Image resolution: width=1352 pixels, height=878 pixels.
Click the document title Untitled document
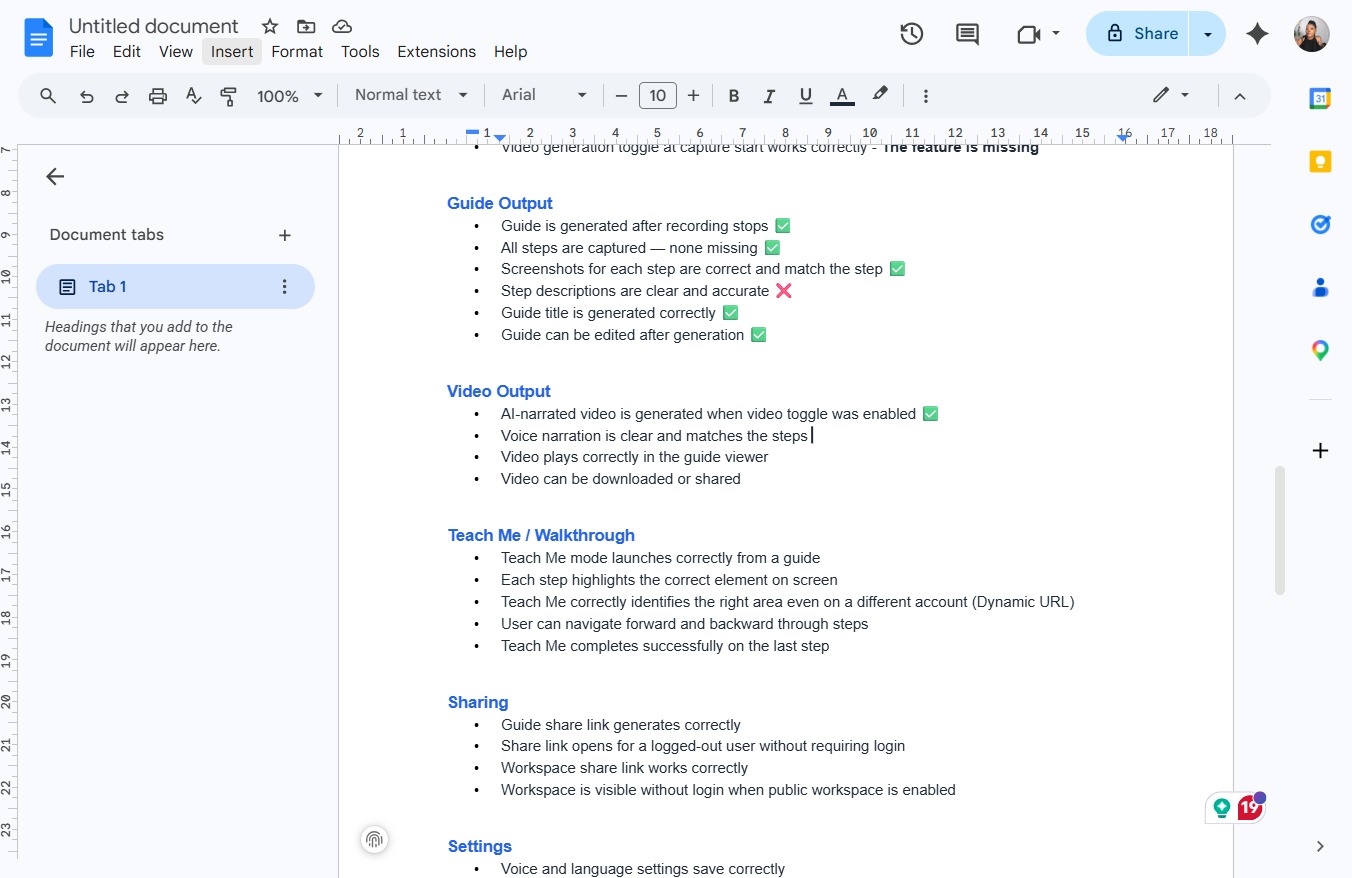tap(154, 26)
